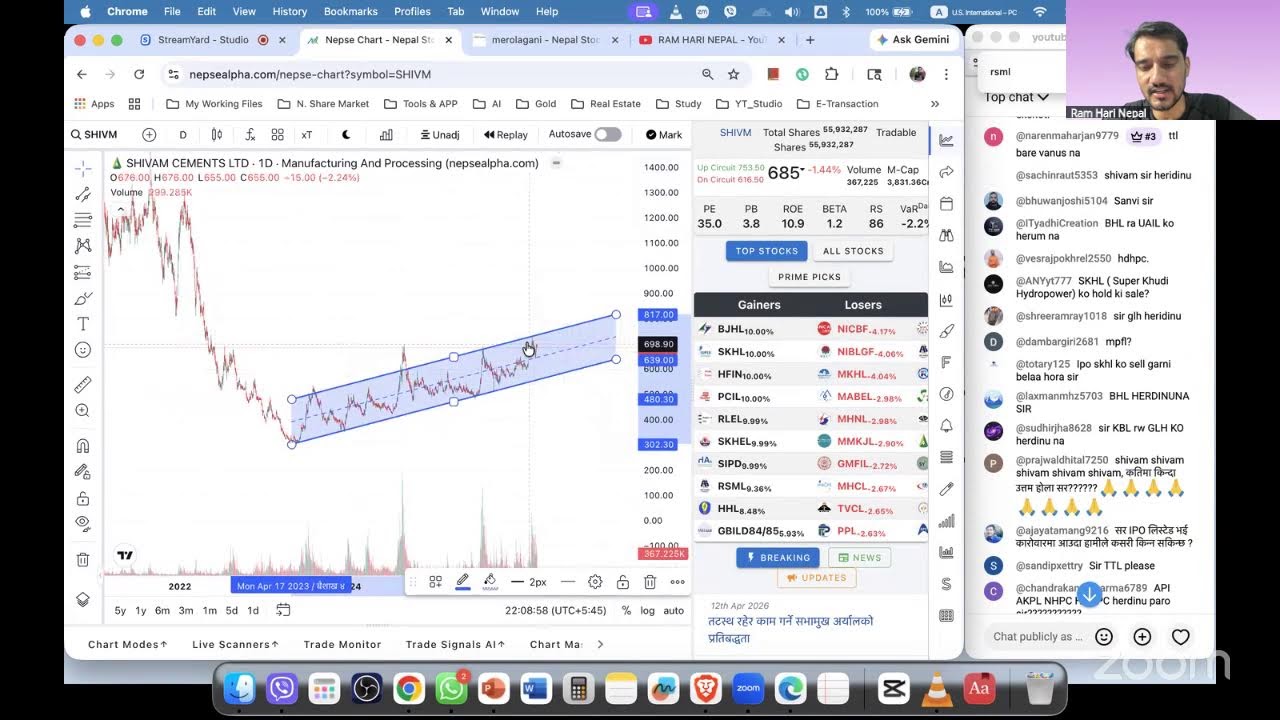Click the compare/add symbol plus icon

pos(149,134)
